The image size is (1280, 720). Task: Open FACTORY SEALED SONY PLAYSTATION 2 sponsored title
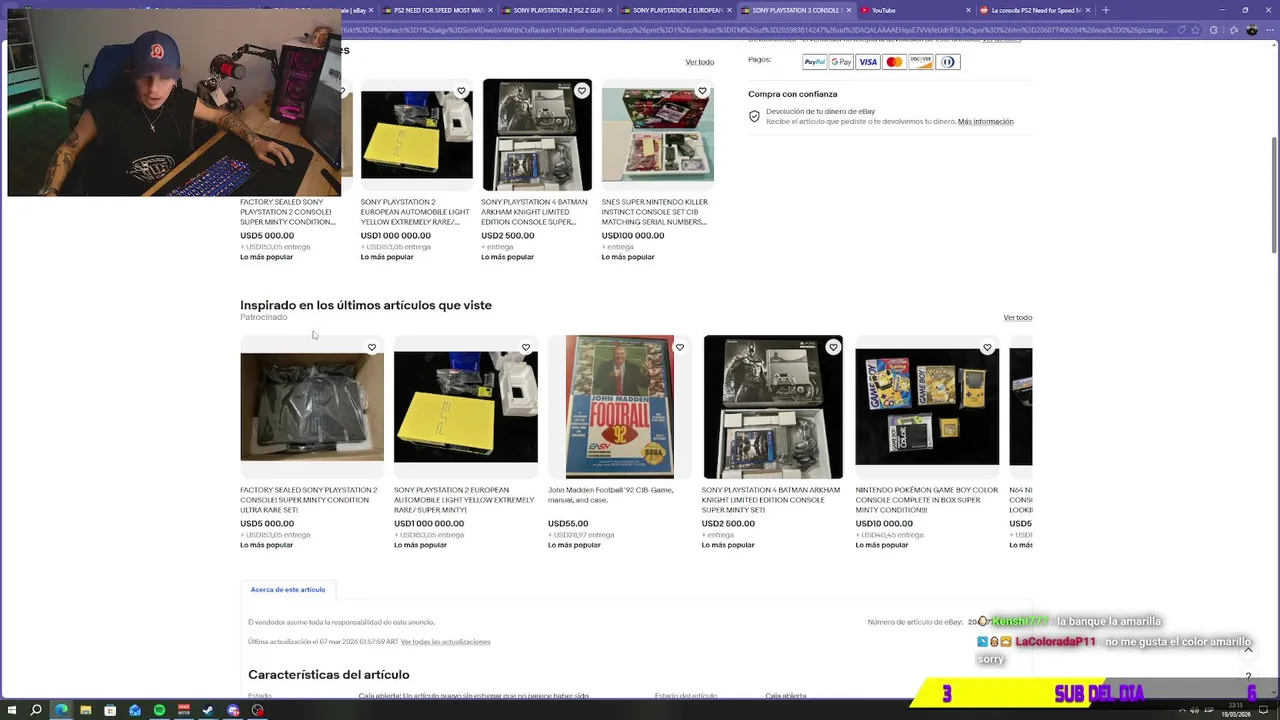[309, 500]
